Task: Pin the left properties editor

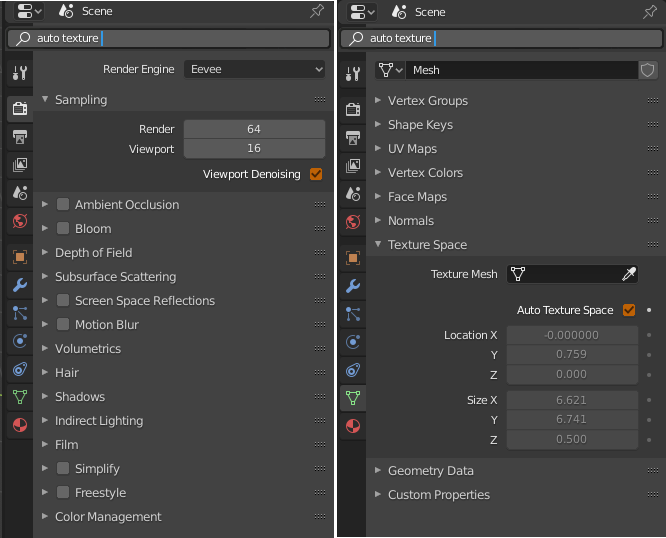Action: [317, 11]
